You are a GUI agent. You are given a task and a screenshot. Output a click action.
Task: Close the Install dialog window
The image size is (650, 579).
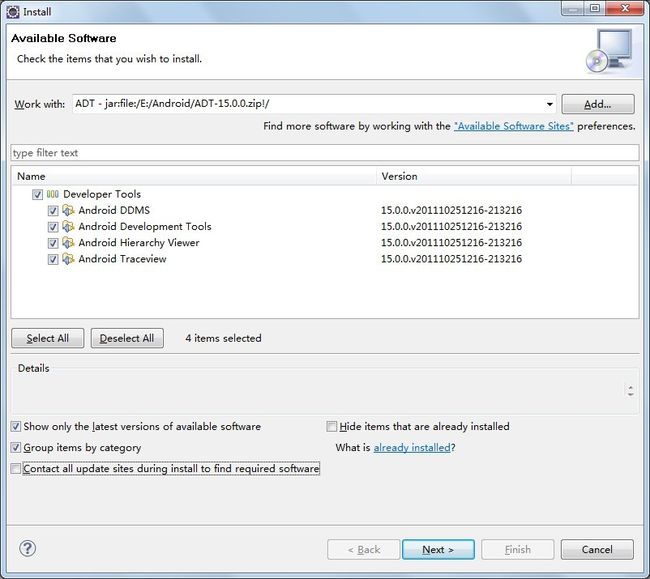(625, 8)
